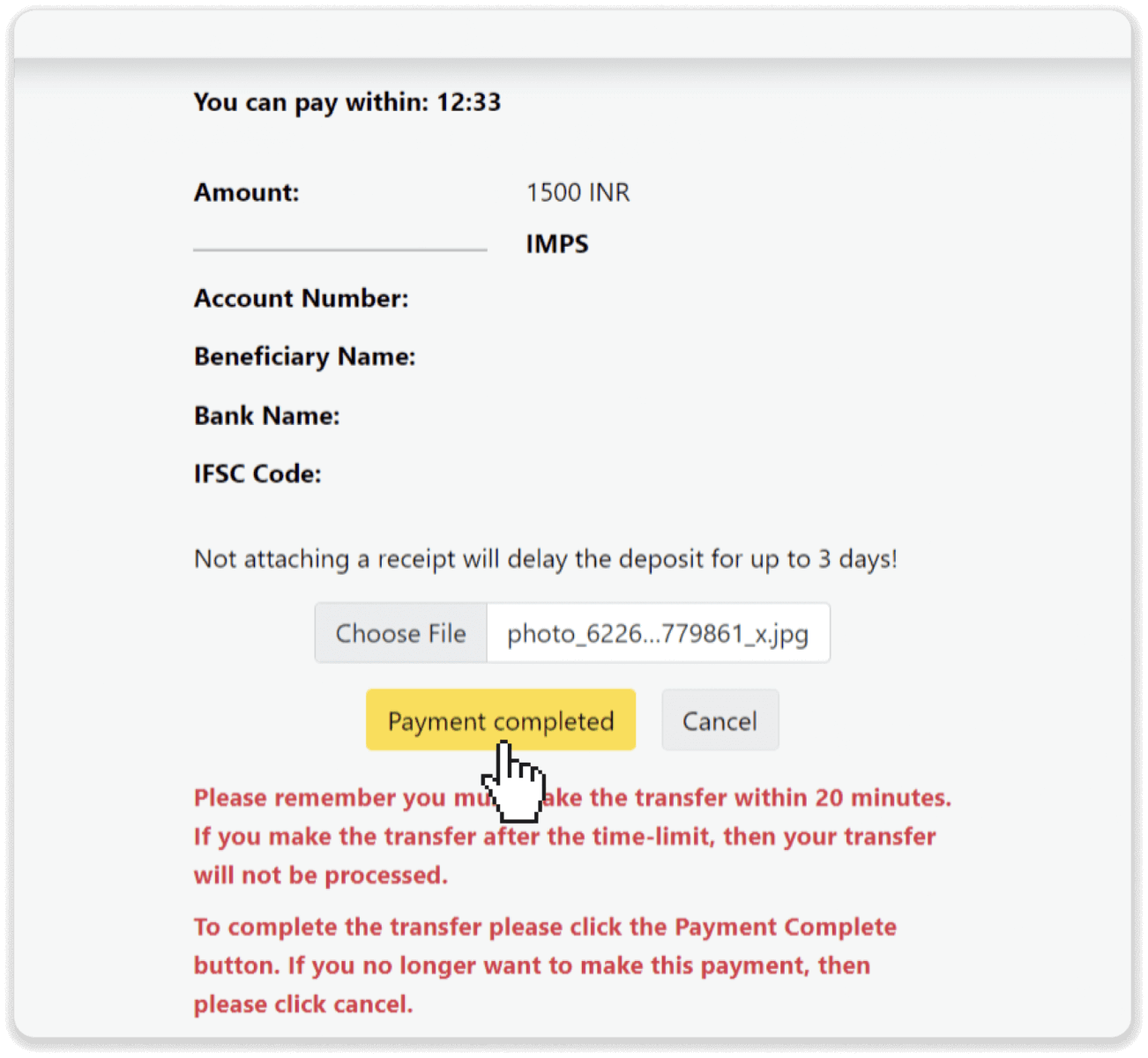
Task: Click the yellow Payment completed button
Action: (x=500, y=719)
